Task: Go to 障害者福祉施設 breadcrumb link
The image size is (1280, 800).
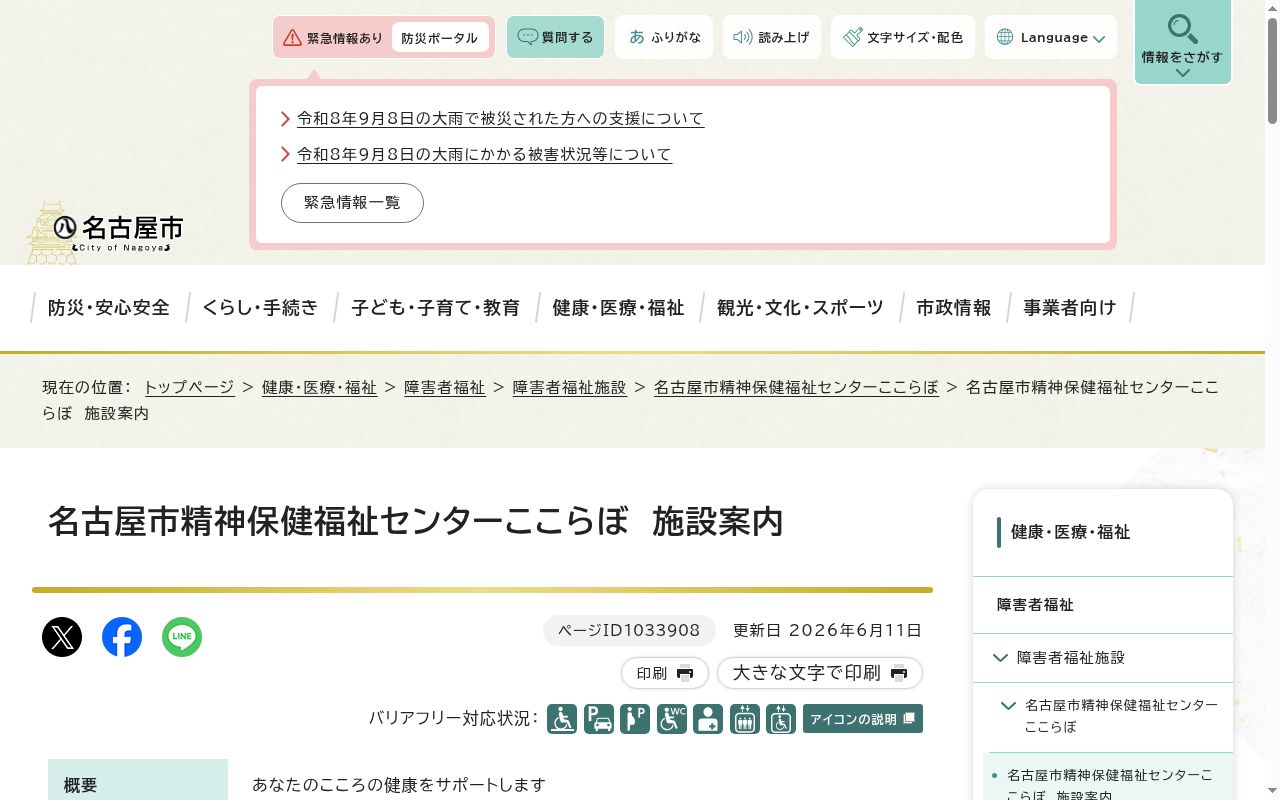Action: click(570, 387)
